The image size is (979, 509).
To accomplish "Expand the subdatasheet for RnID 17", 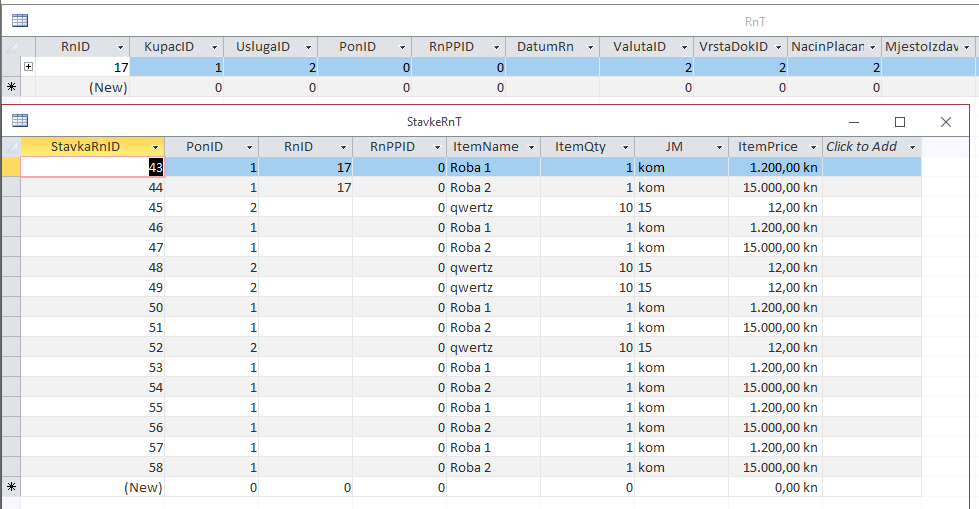I will tap(28, 66).
